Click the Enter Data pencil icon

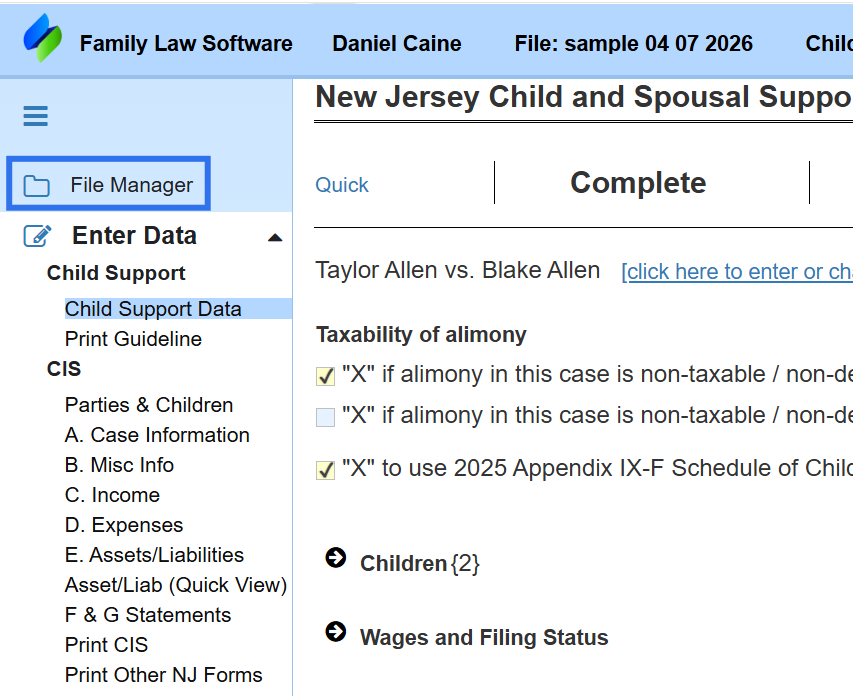click(37, 236)
